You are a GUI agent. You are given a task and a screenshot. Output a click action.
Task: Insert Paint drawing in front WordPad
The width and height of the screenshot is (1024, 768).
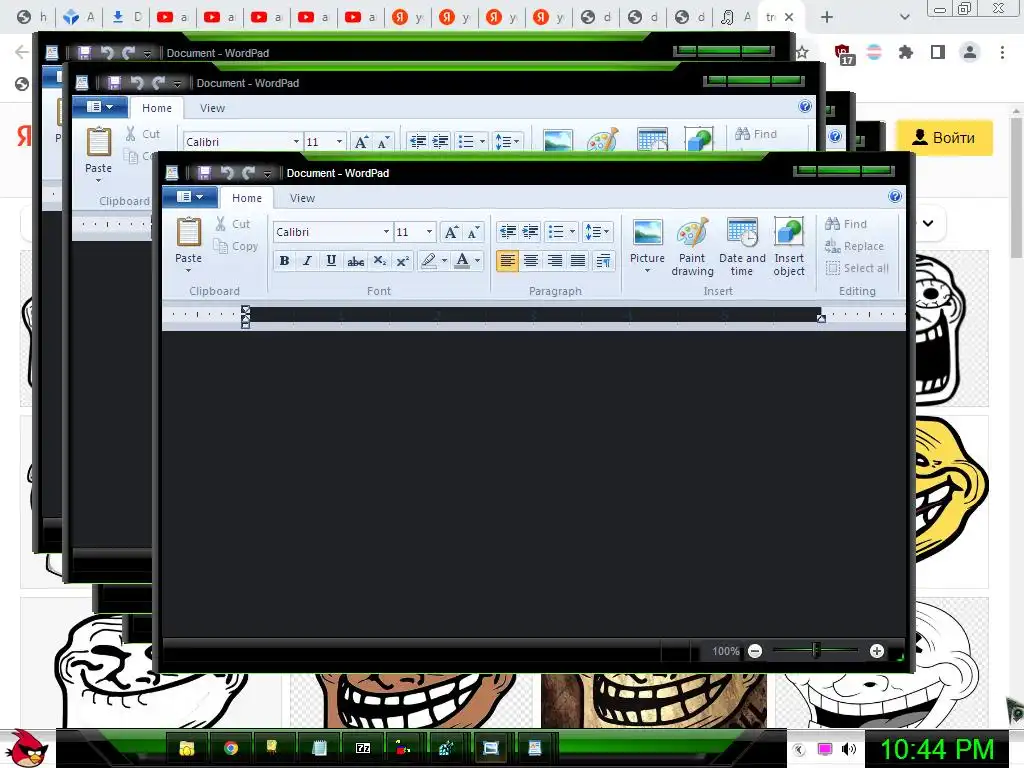[x=692, y=247]
